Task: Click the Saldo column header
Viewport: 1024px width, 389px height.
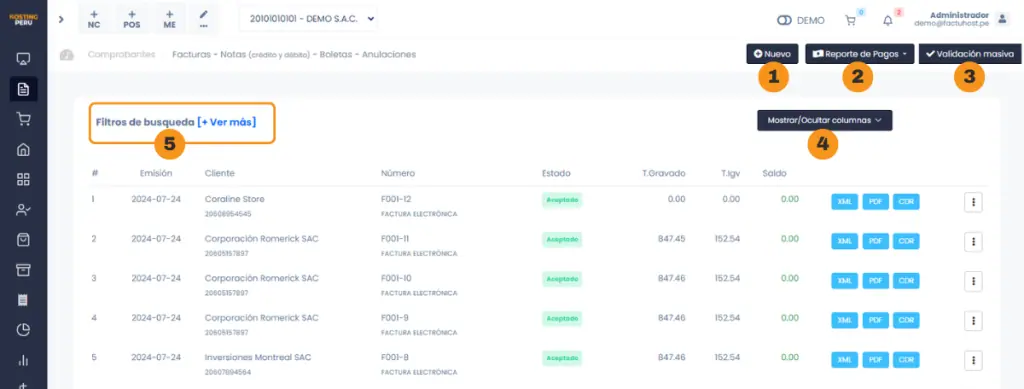Action: [774, 173]
